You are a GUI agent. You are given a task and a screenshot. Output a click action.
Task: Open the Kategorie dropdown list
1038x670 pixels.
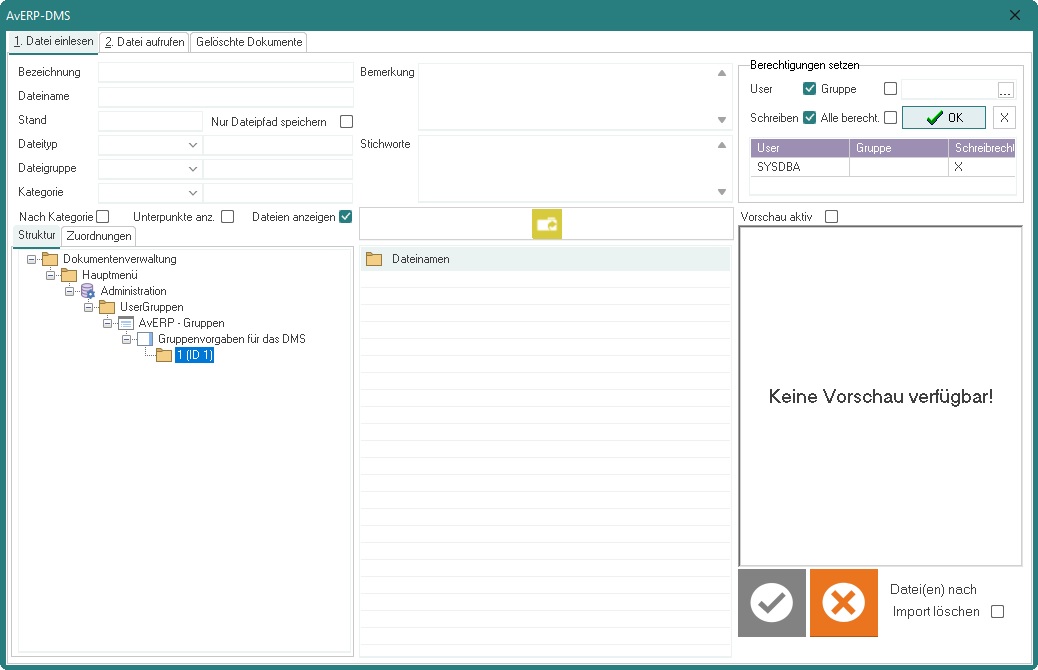[x=193, y=192]
